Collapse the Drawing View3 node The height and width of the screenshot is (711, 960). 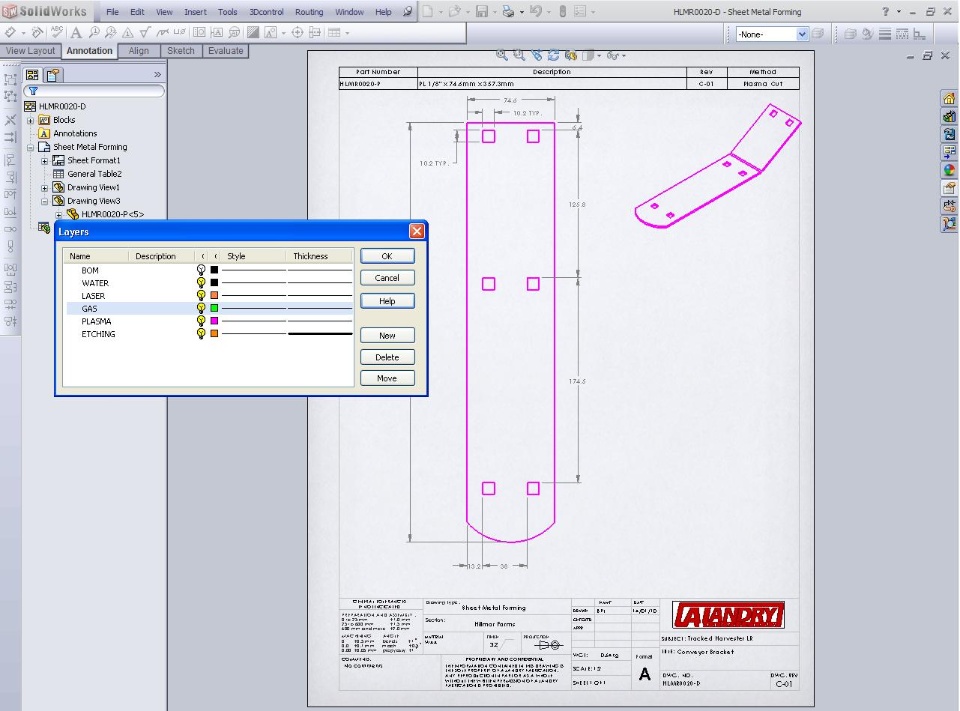(45, 201)
